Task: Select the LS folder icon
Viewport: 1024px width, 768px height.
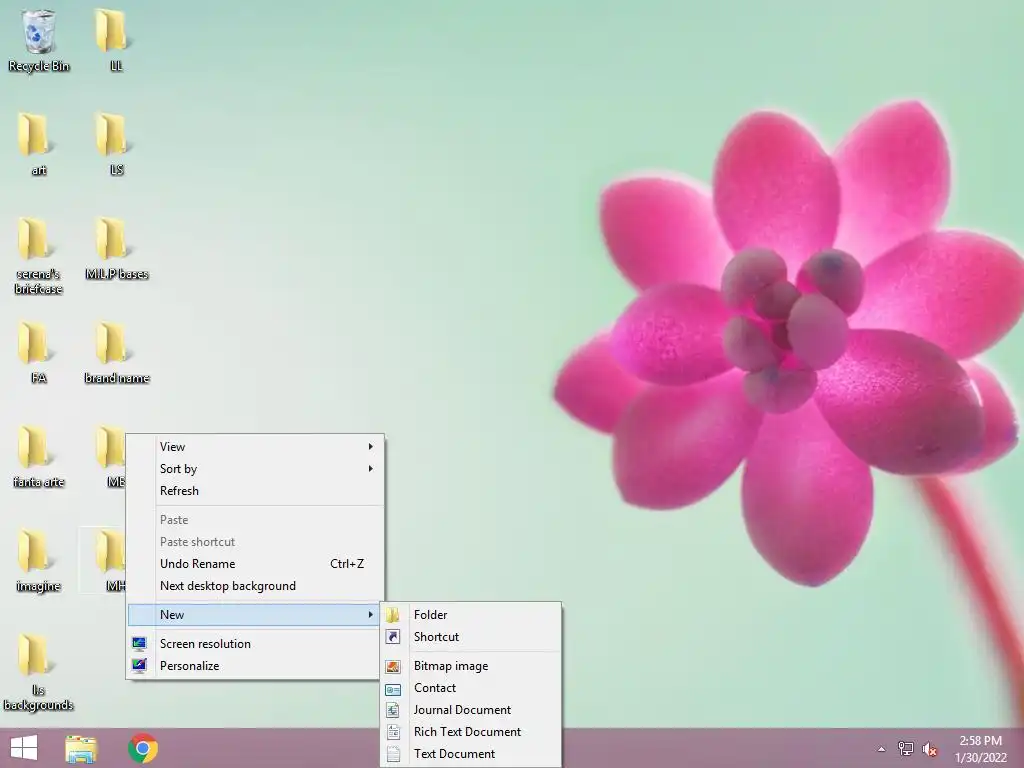Action: click(x=116, y=144)
